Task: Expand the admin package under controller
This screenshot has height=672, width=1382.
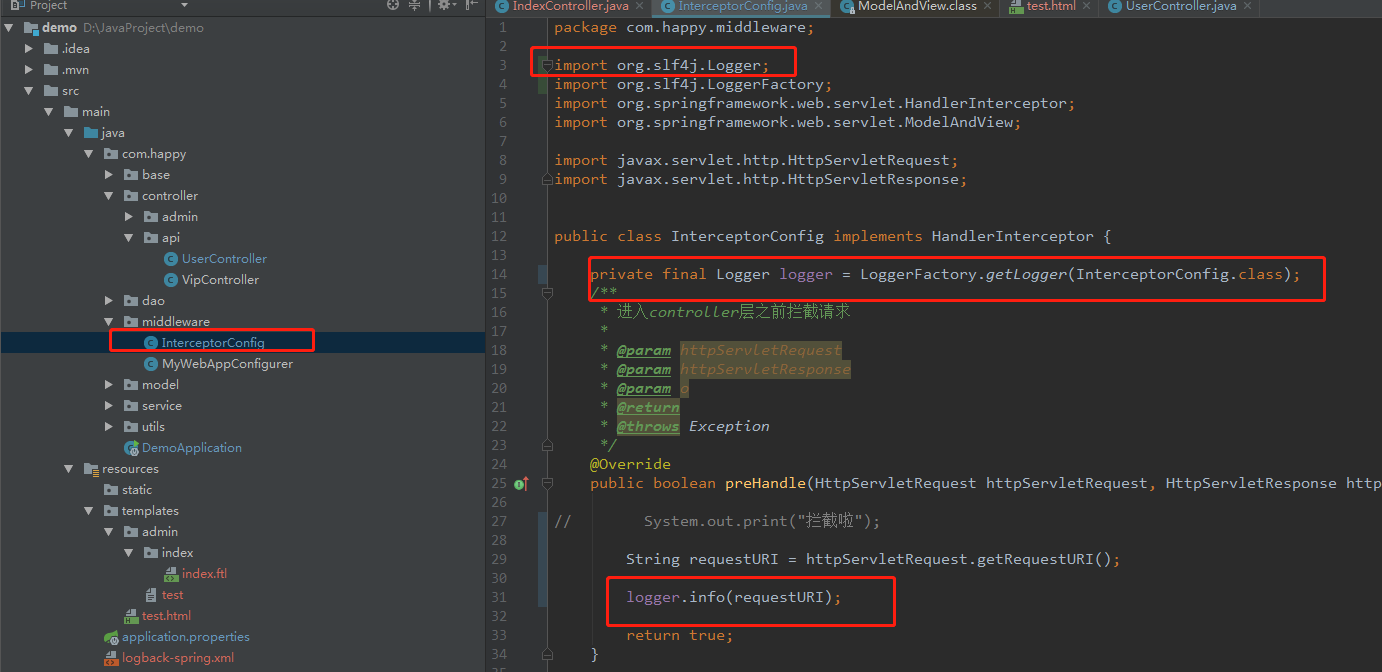Action: (x=129, y=217)
